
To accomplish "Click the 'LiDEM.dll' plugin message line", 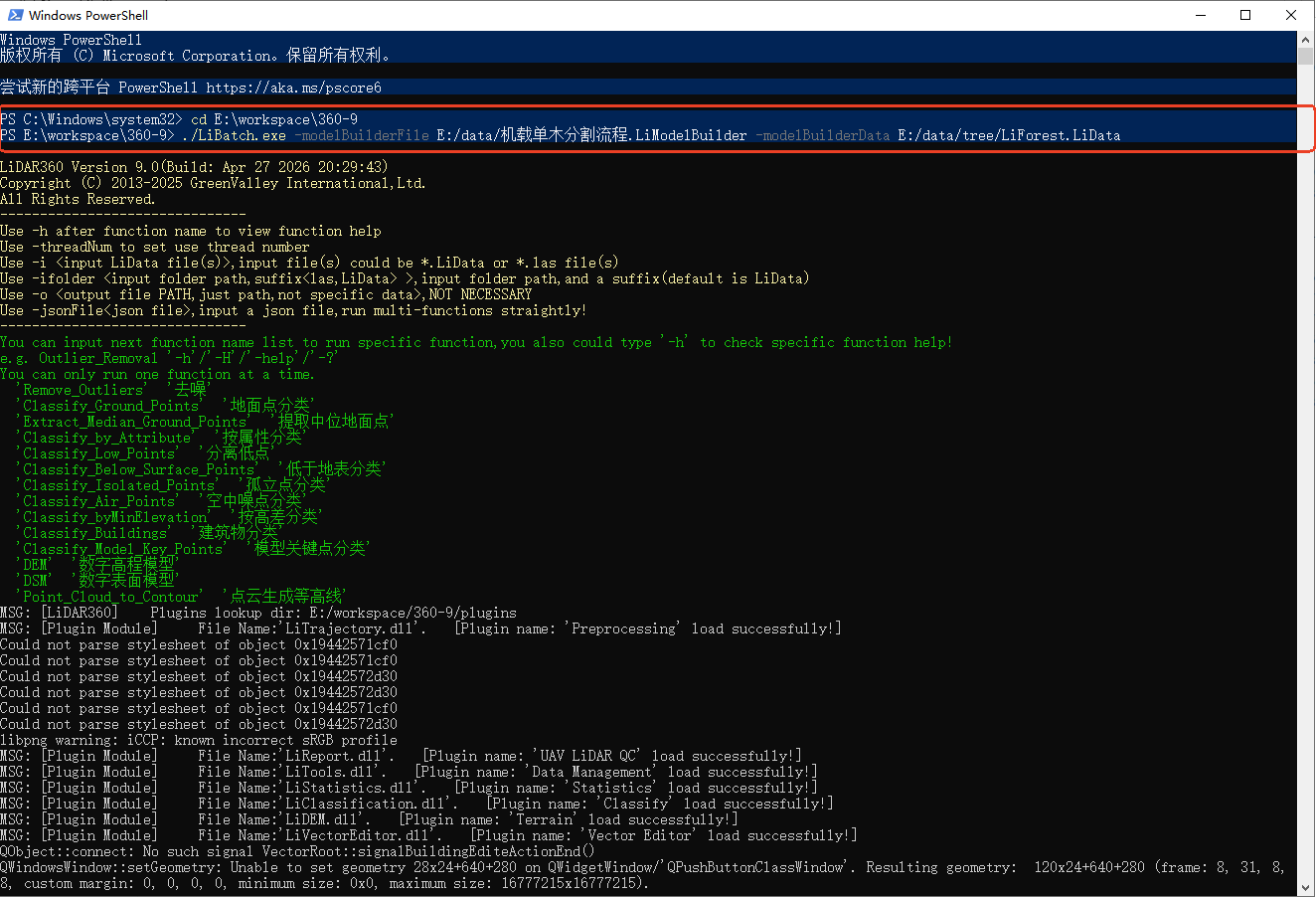I will [x=369, y=819].
